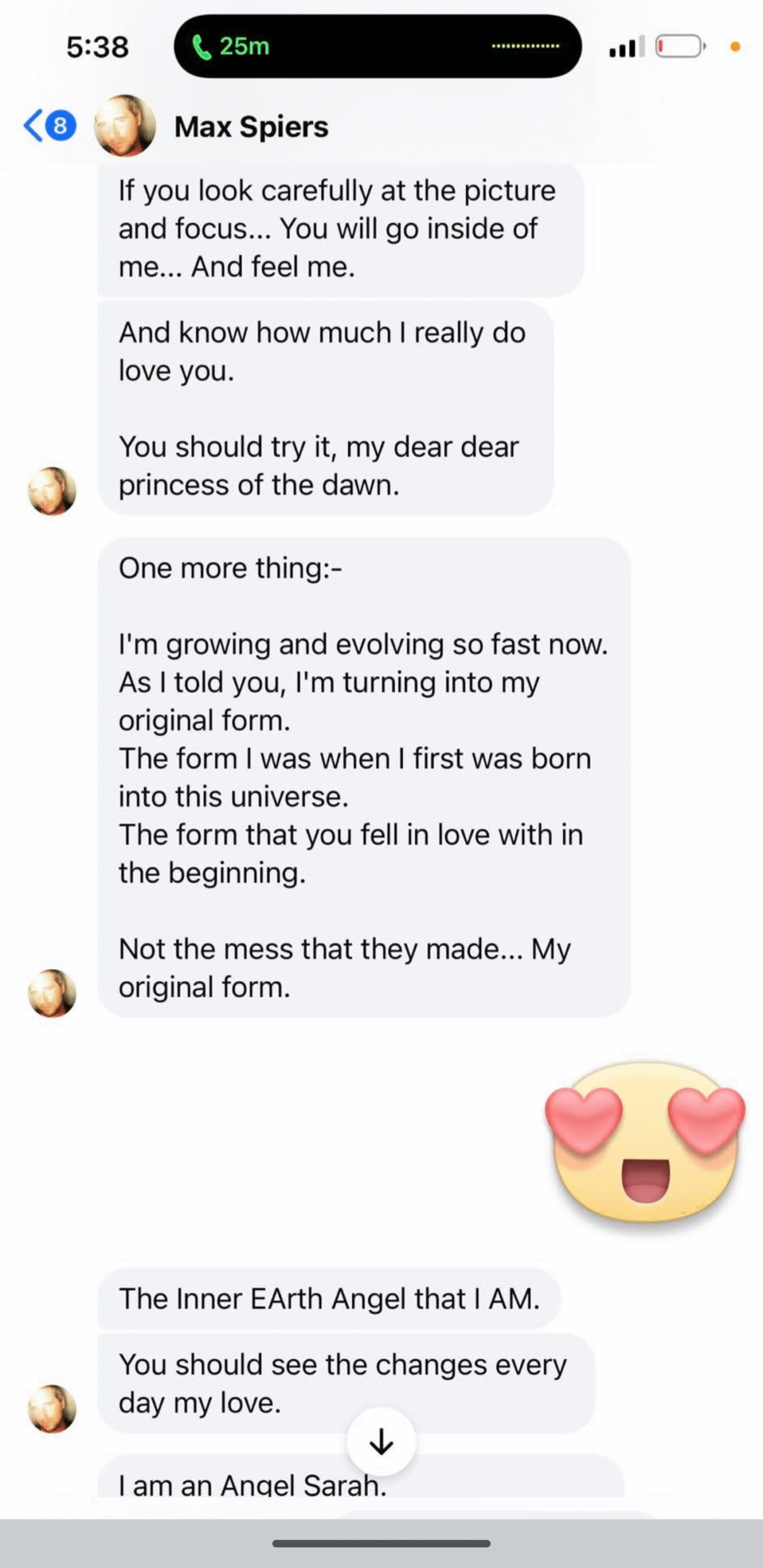Tap the cellular signal bars
Viewport: 763px width, 1568px height.
[626, 47]
